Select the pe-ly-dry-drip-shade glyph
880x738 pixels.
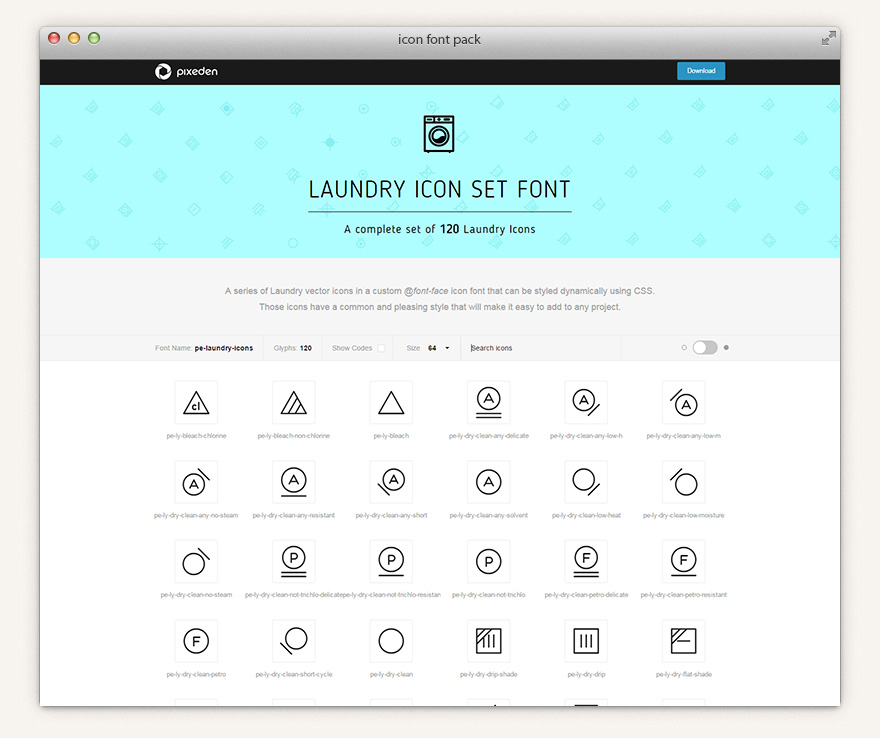pyautogui.click(x=488, y=641)
